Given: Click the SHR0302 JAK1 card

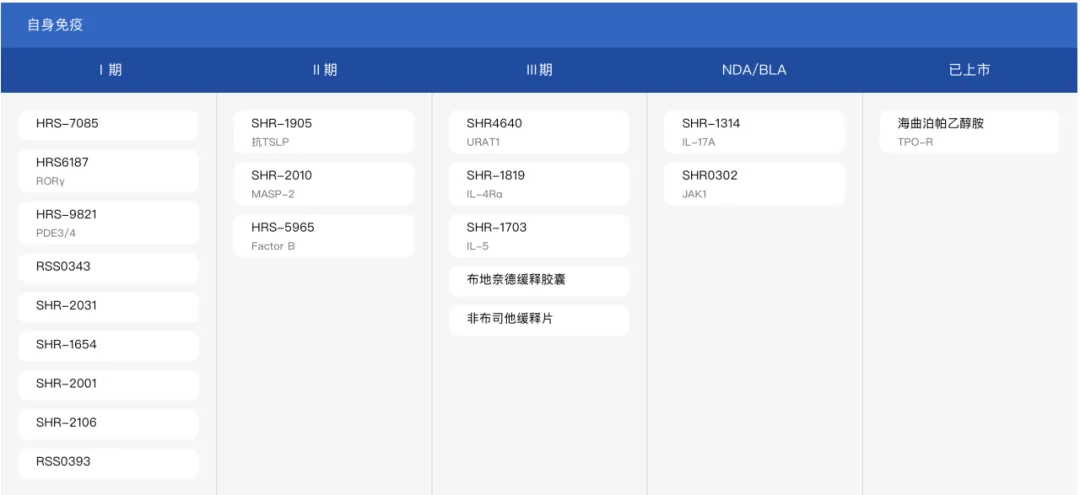Looking at the screenshot, I should [x=754, y=184].
